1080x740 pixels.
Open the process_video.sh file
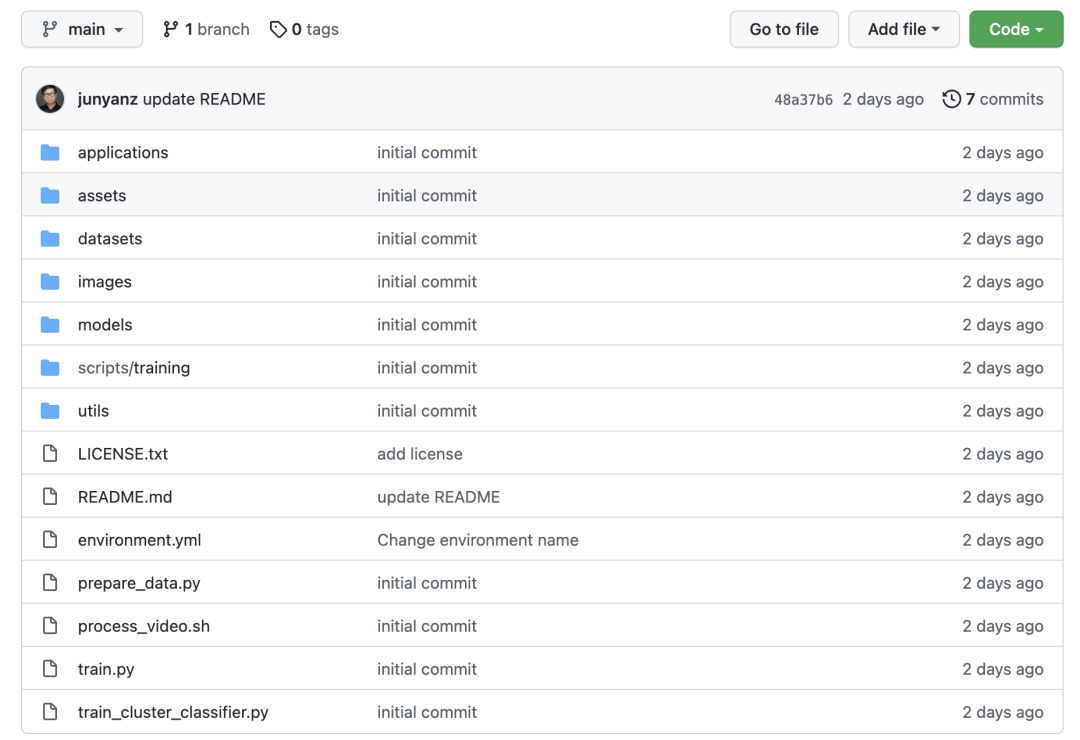pyautogui.click(x=143, y=626)
